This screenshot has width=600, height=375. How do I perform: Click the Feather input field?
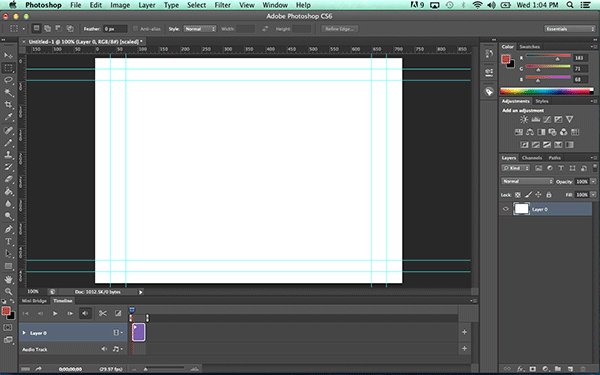click(x=115, y=29)
